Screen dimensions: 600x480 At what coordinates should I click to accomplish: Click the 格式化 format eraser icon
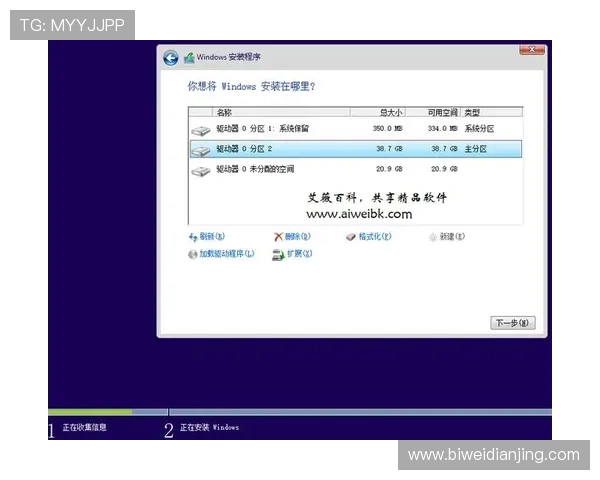(351, 237)
